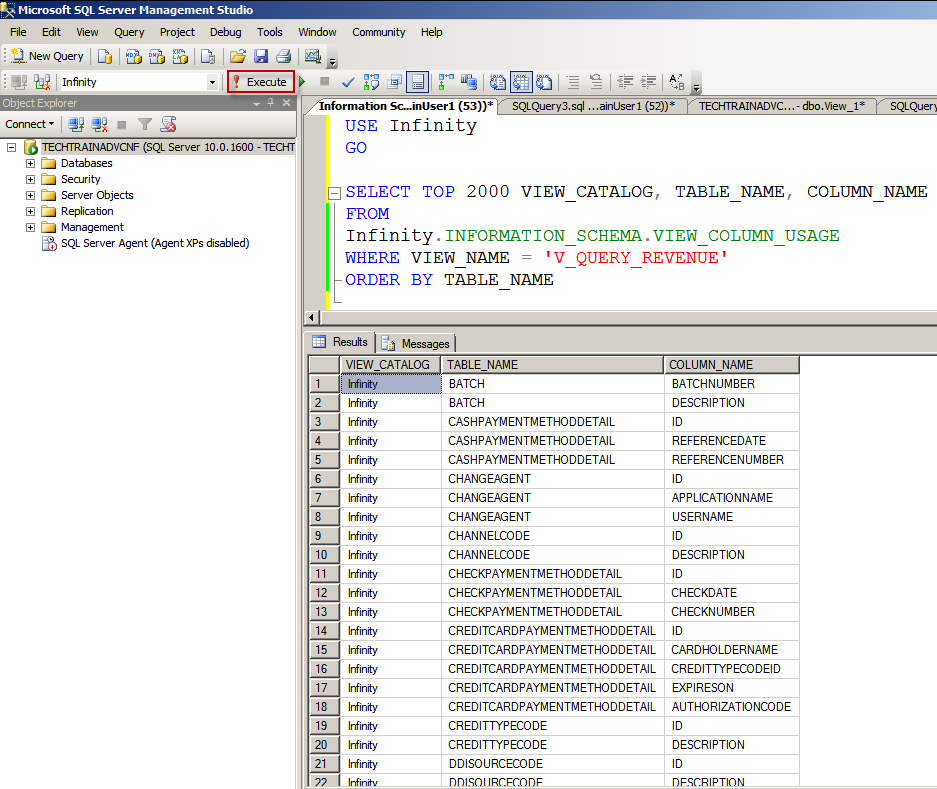Image resolution: width=937 pixels, height=789 pixels.
Task: Open Object Explorer window position arrow
Action: coord(256,103)
